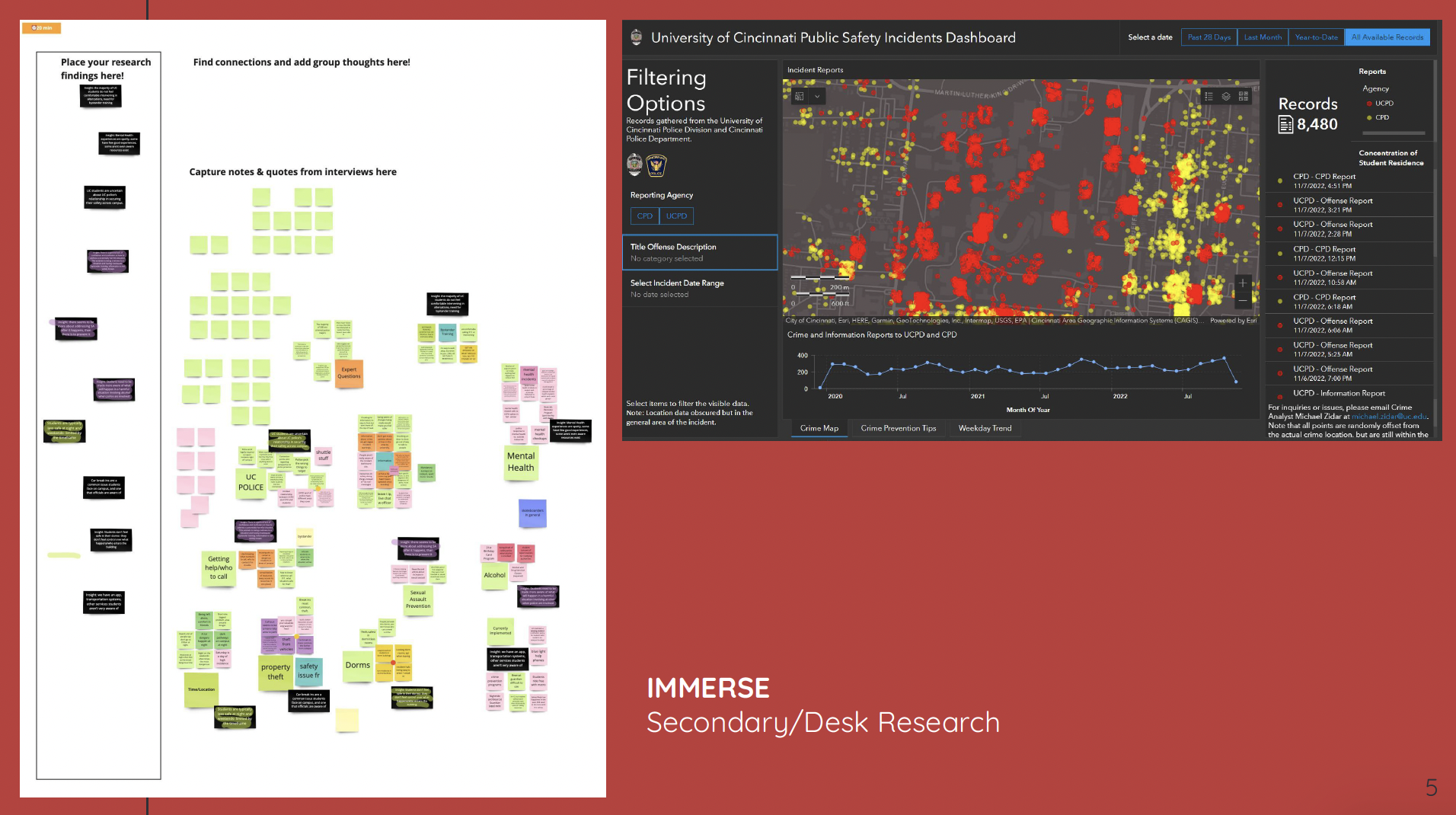Select the Year-to-Date date filter

[x=1316, y=37]
